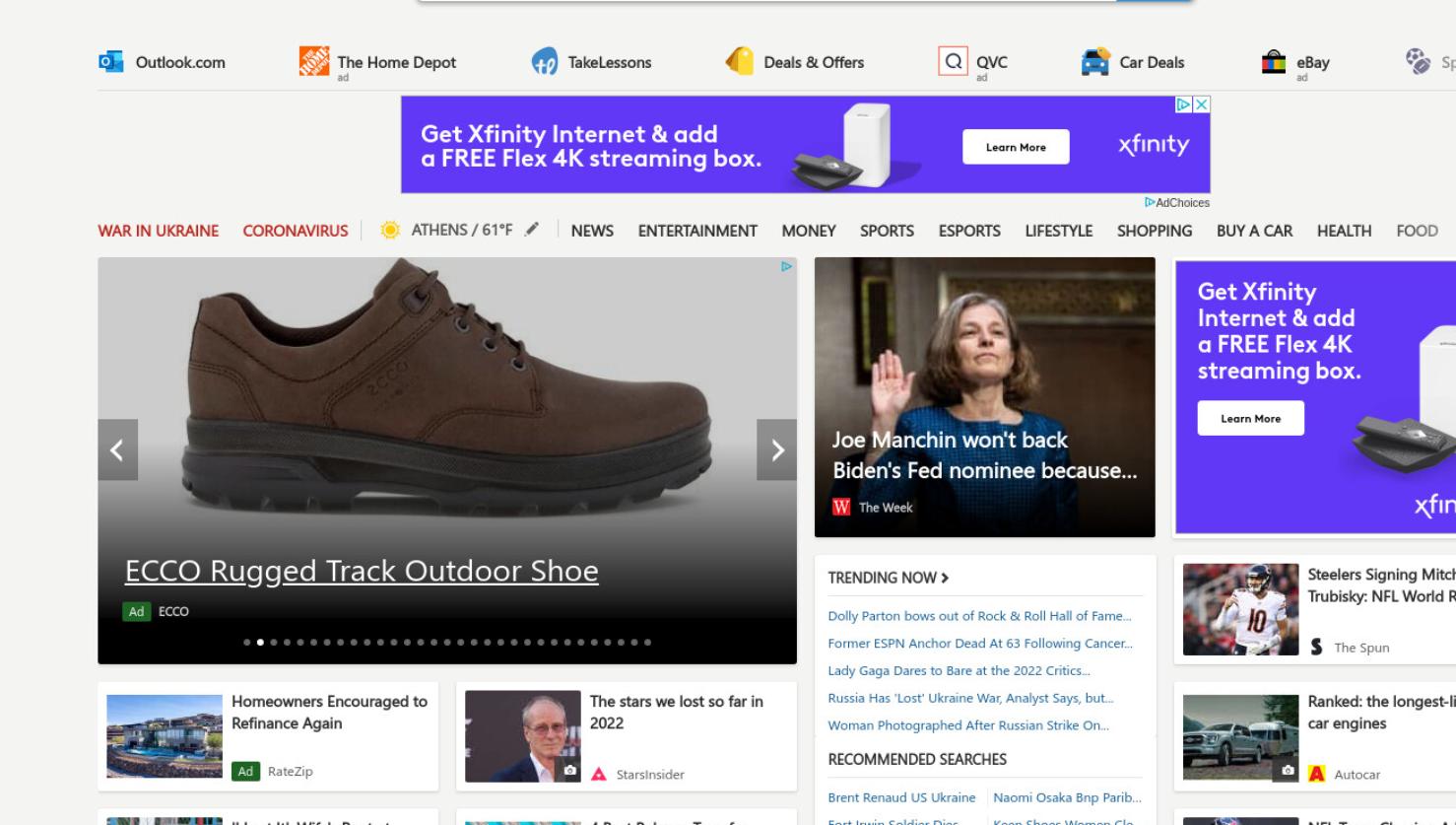Viewport: 1456px width, 825px height.
Task: Open Ranked: the longest-lived car engines article
Action: click(1381, 712)
